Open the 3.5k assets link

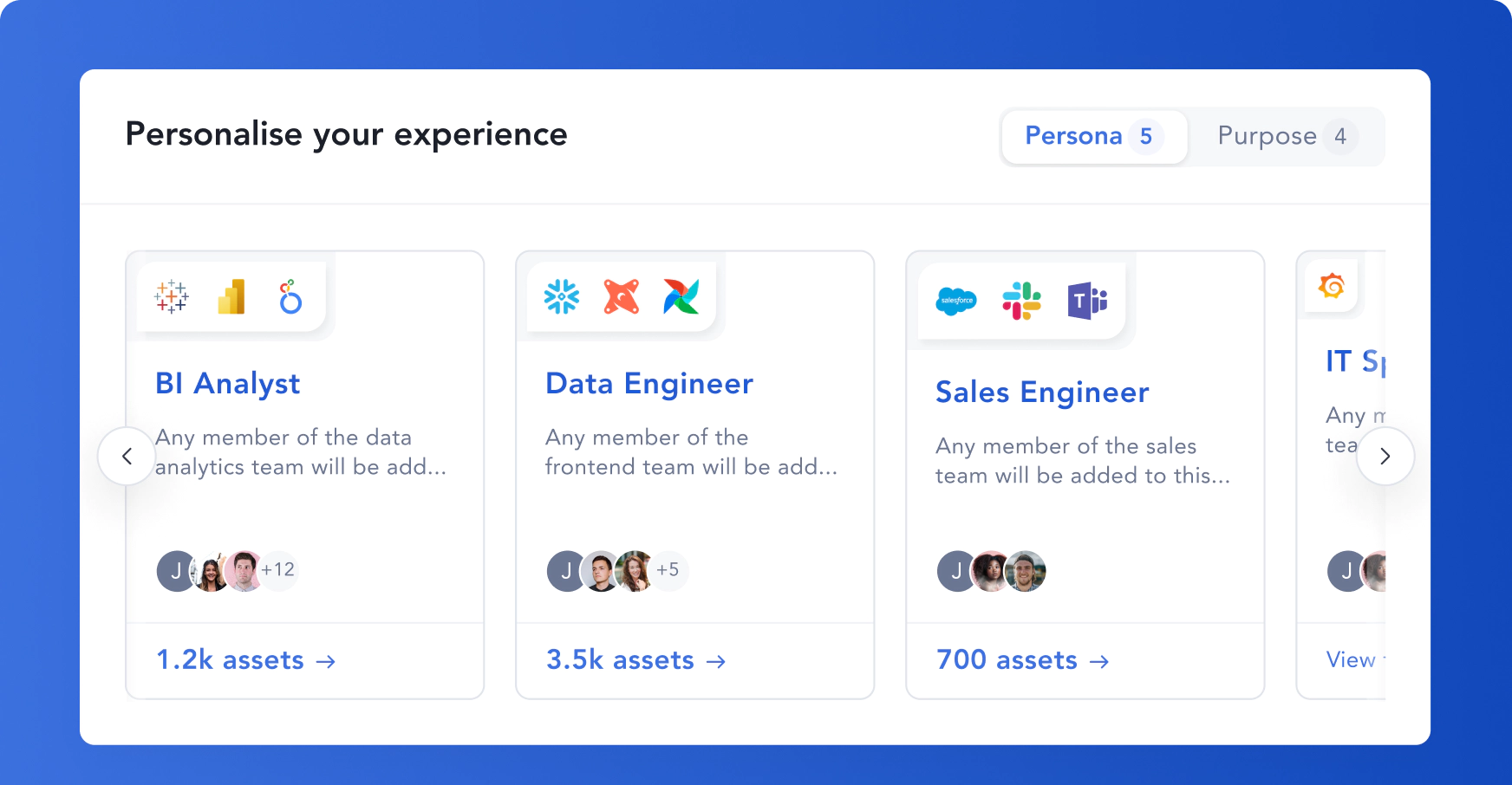[x=636, y=660]
